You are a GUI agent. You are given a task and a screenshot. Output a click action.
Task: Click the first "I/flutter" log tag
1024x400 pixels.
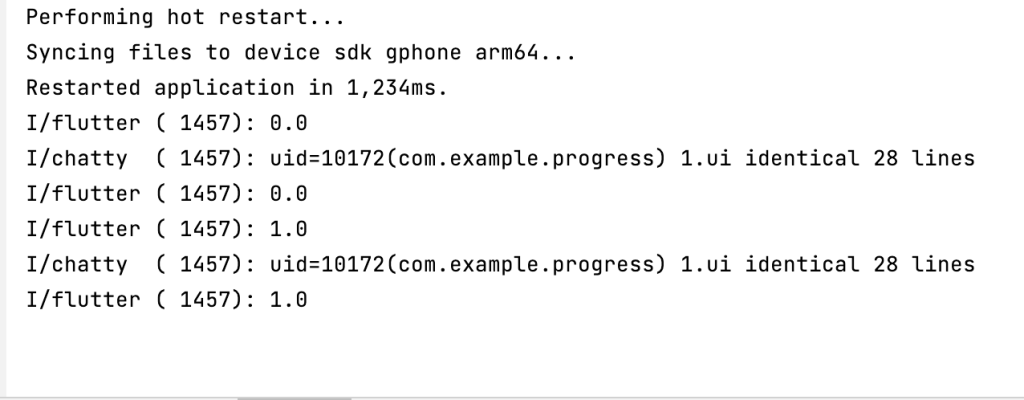pos(83,124)
